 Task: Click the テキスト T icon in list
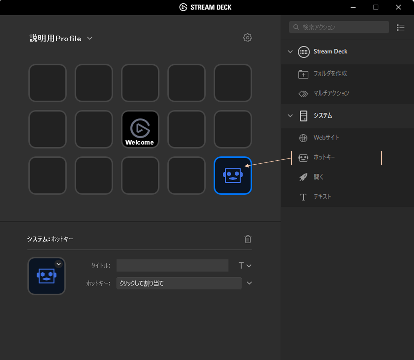tap(303, 197)
